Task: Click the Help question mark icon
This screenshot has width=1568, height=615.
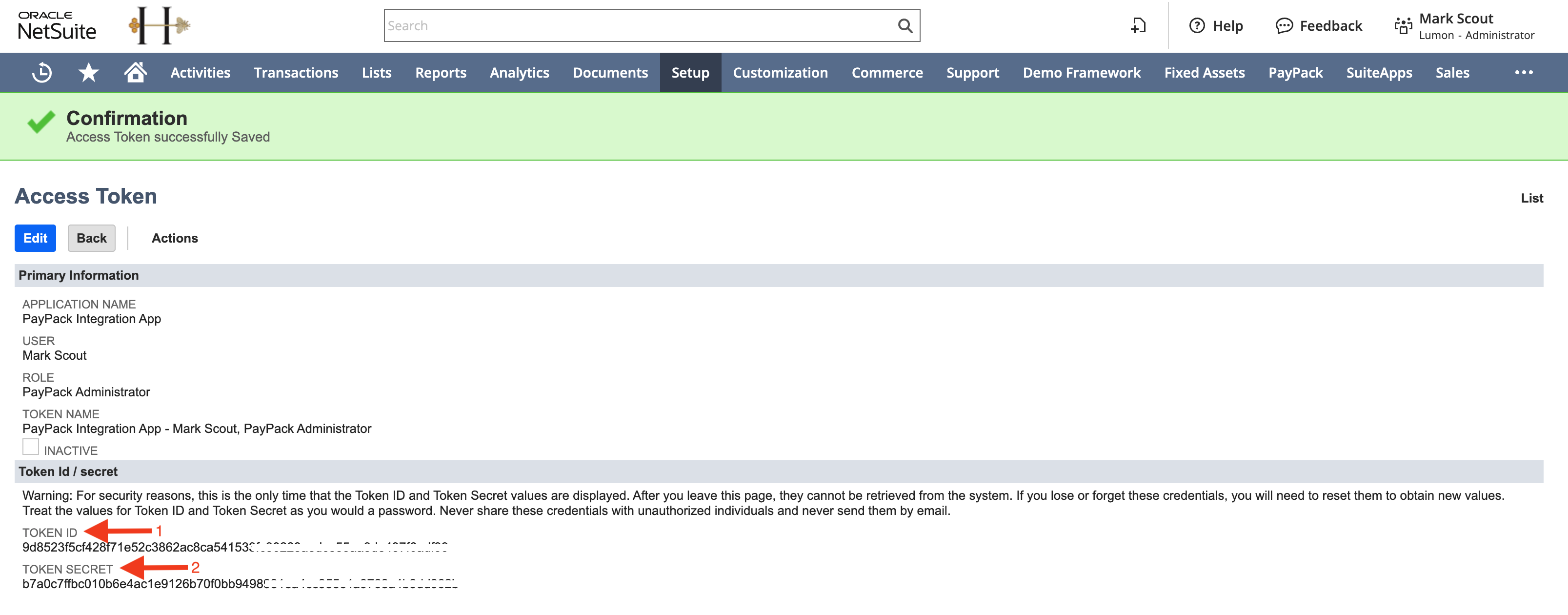Action: click(x=1197, y=25)
